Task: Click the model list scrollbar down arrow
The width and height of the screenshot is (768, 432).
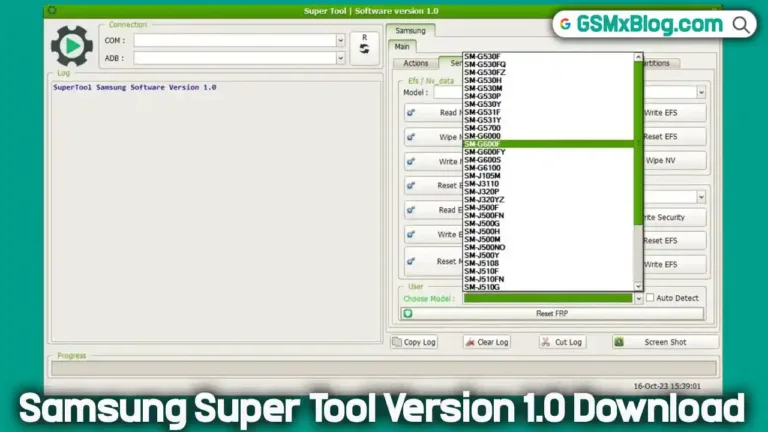Action: tap(638, 287)
